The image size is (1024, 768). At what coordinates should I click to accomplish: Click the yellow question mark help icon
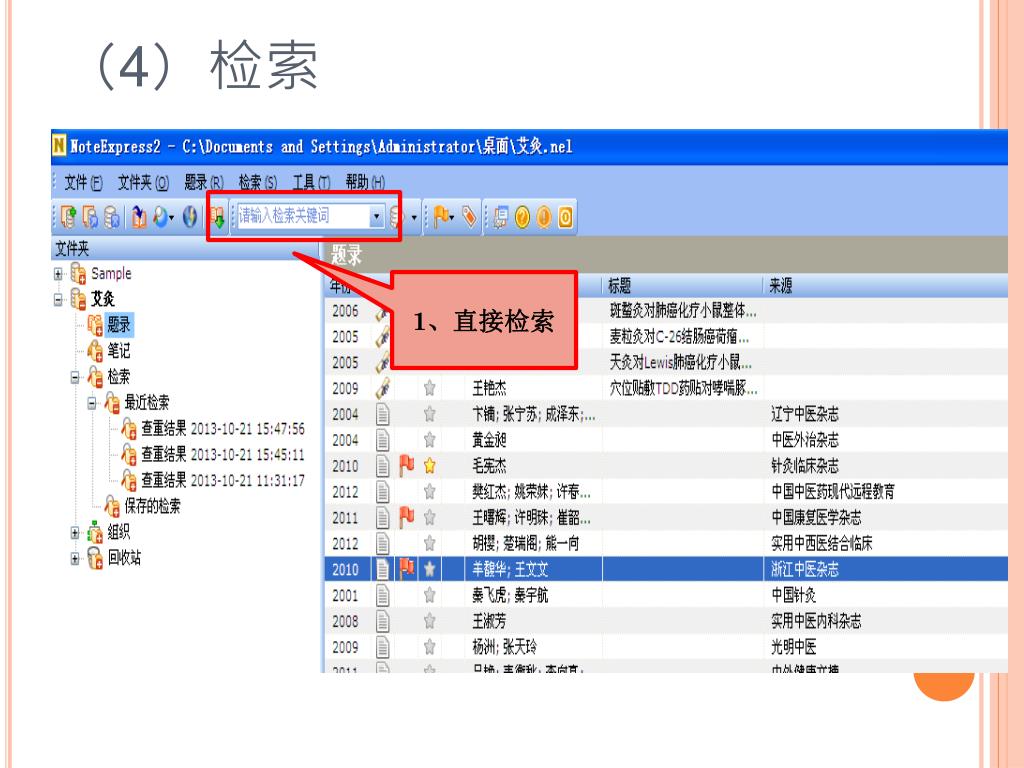pyautogui.click(x=522, y=216)
